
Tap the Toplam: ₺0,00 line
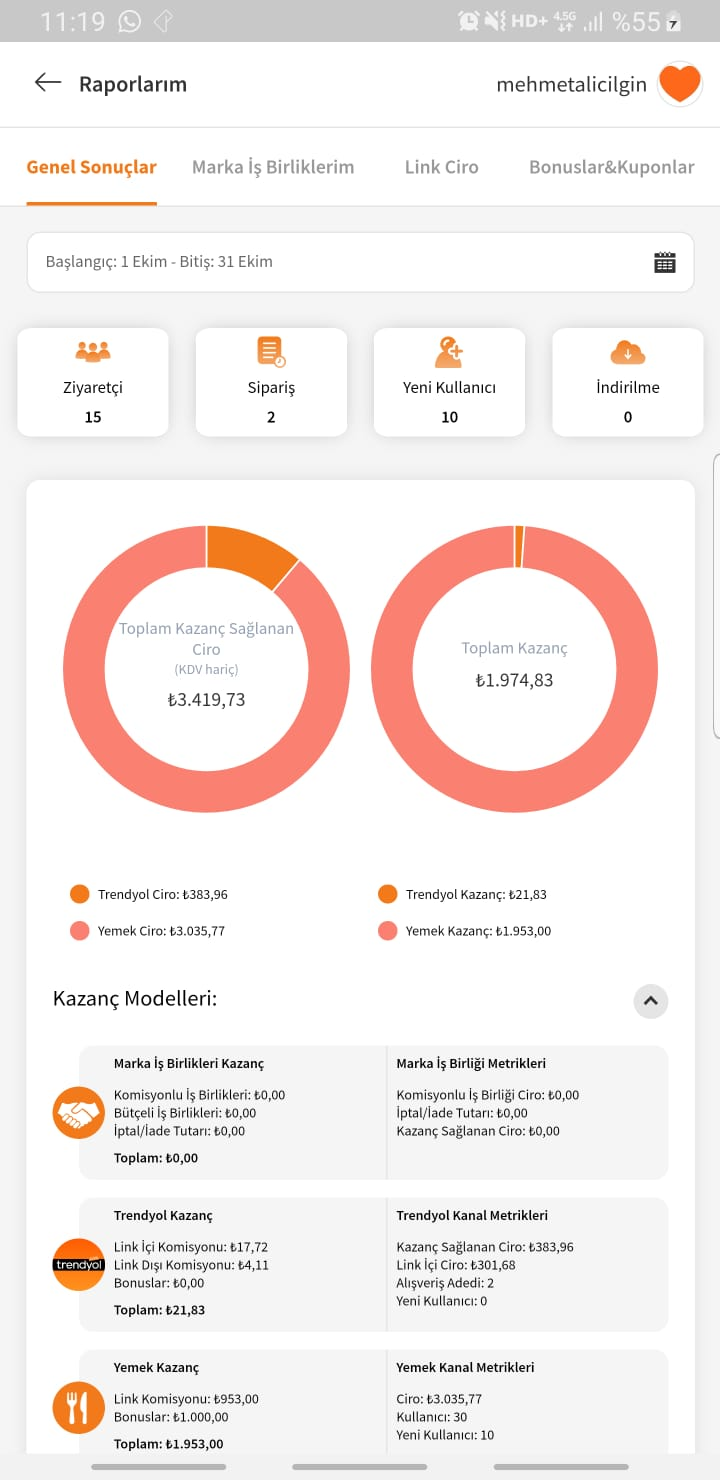[x=156, y=1158]
